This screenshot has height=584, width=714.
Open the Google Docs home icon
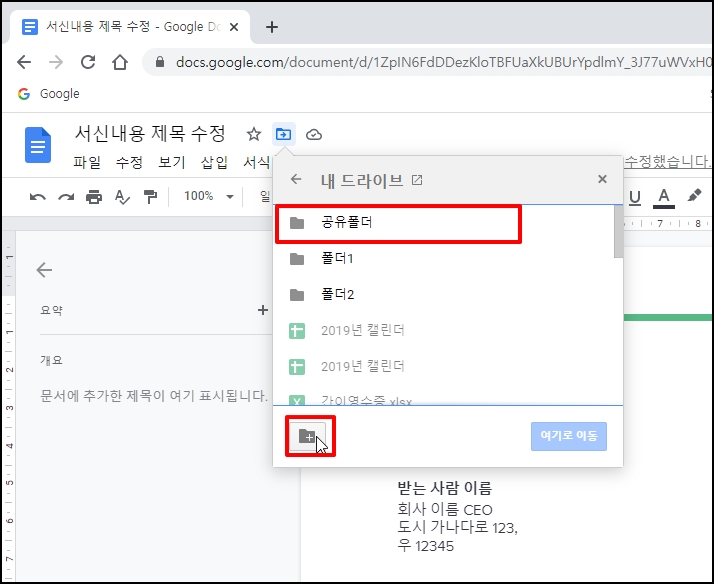(x=38, y=145)
